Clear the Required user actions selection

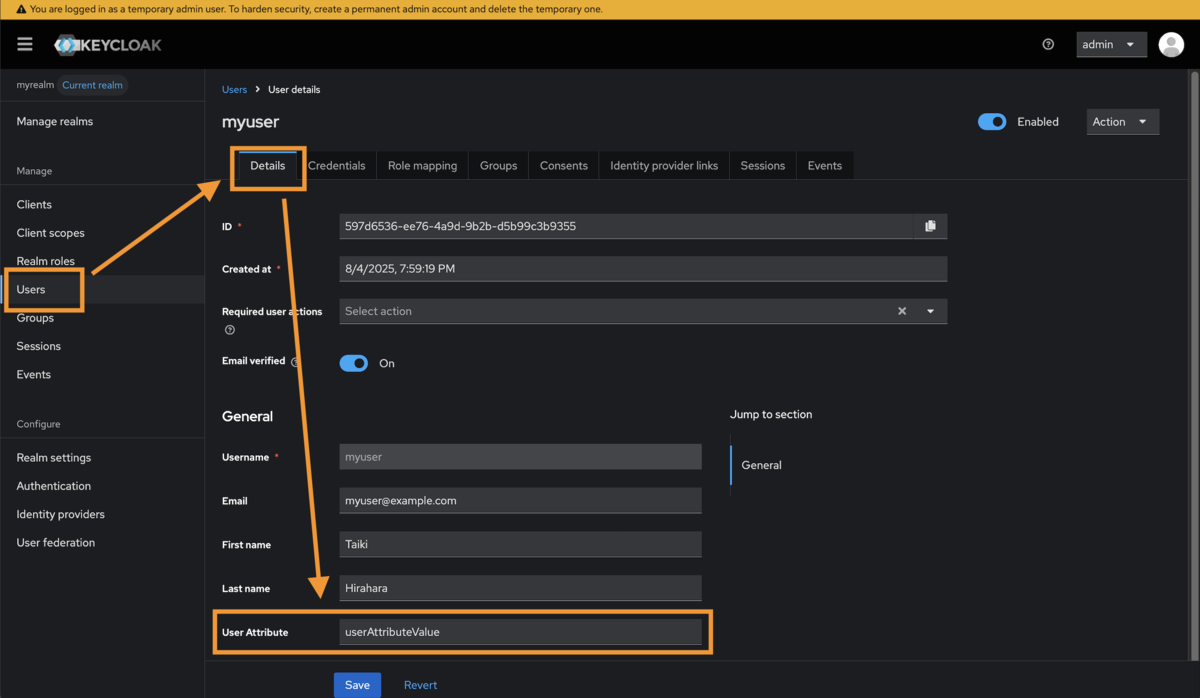point(902,311)
